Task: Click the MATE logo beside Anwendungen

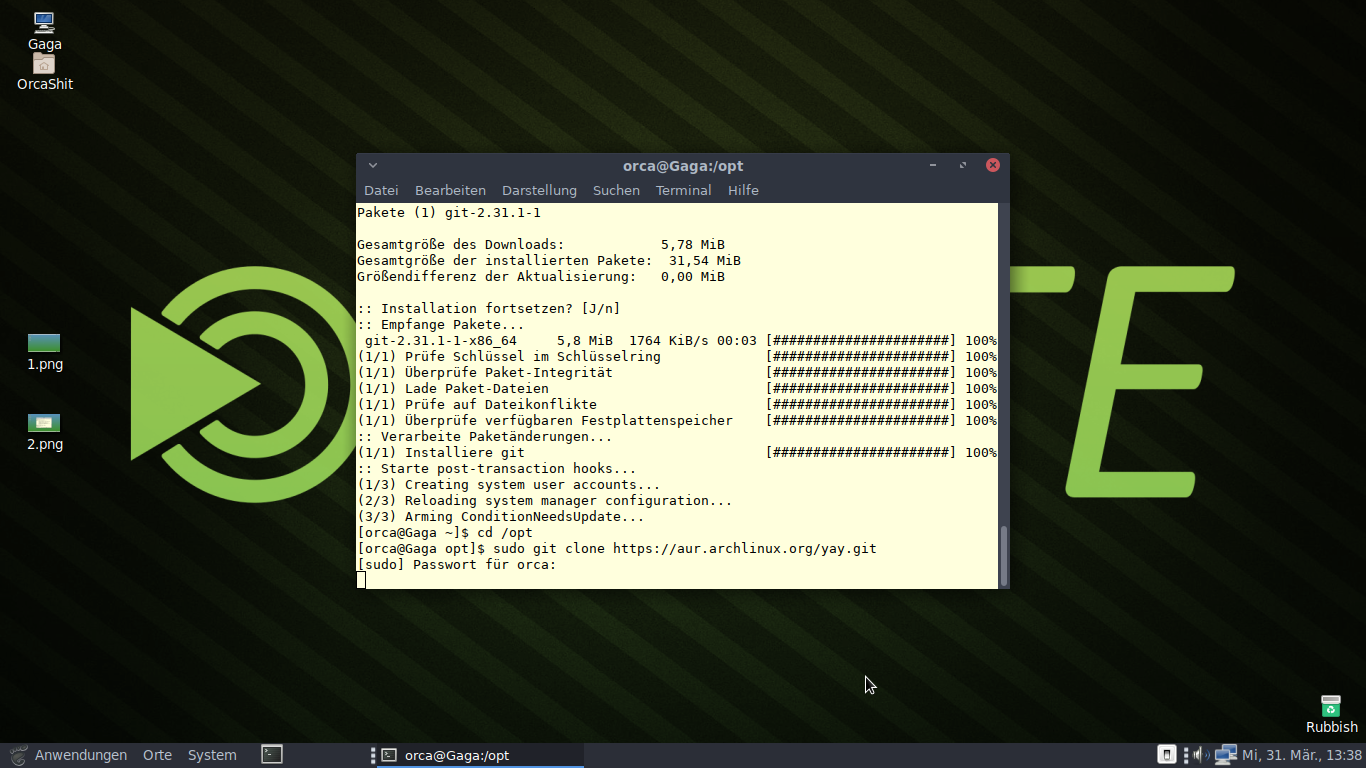Action: (x=18, y=755)
